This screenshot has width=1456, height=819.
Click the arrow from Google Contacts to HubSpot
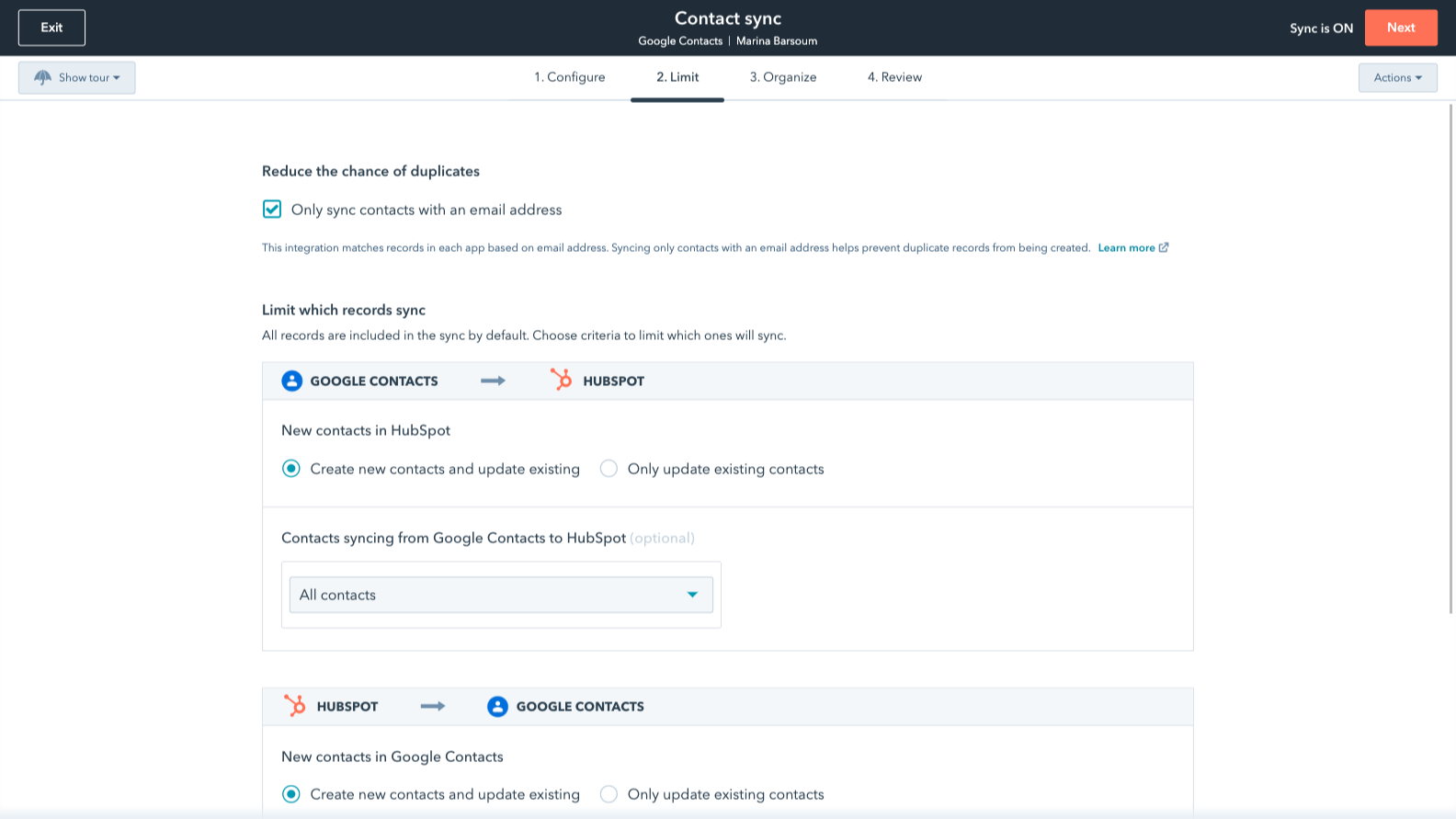point(493,381)
